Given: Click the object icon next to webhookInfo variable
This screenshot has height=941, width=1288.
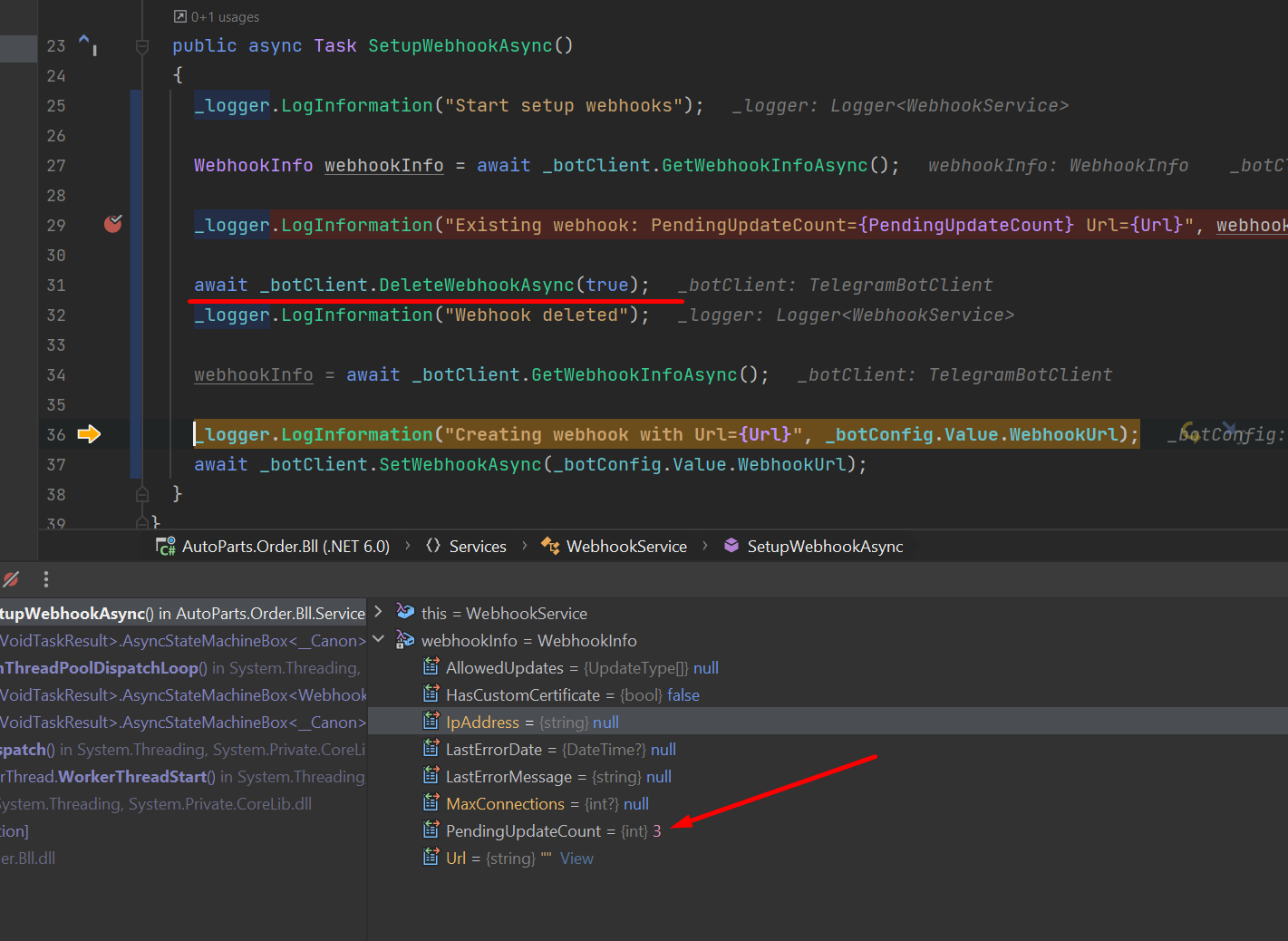Looking at the screenshot, I should point(405,640).
